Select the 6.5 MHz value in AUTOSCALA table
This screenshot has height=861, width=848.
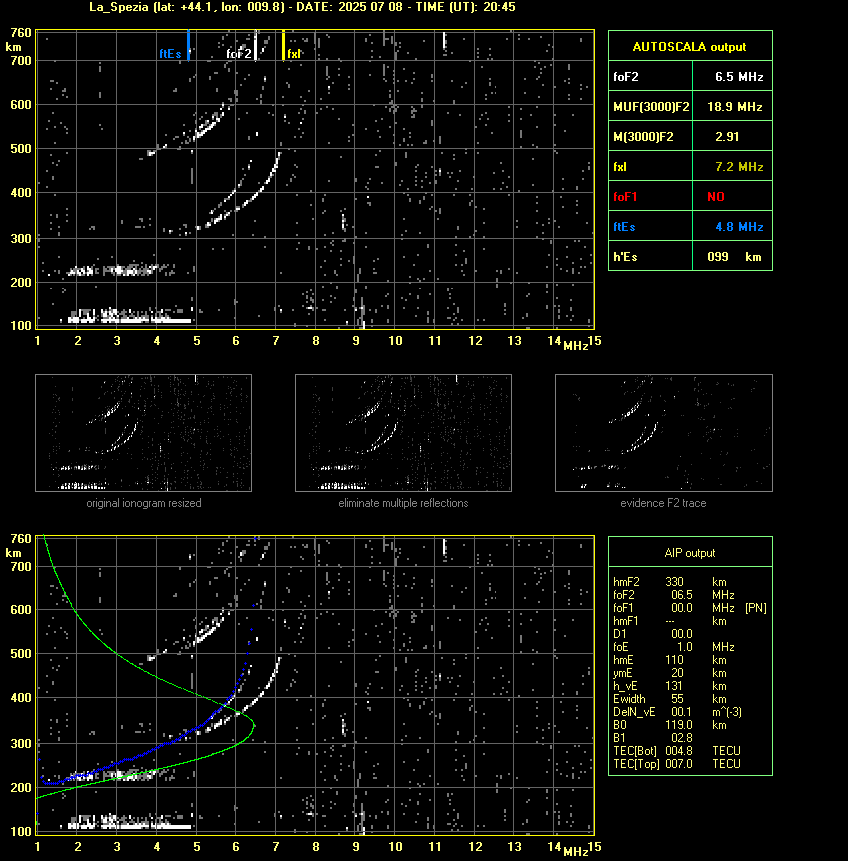739,77
